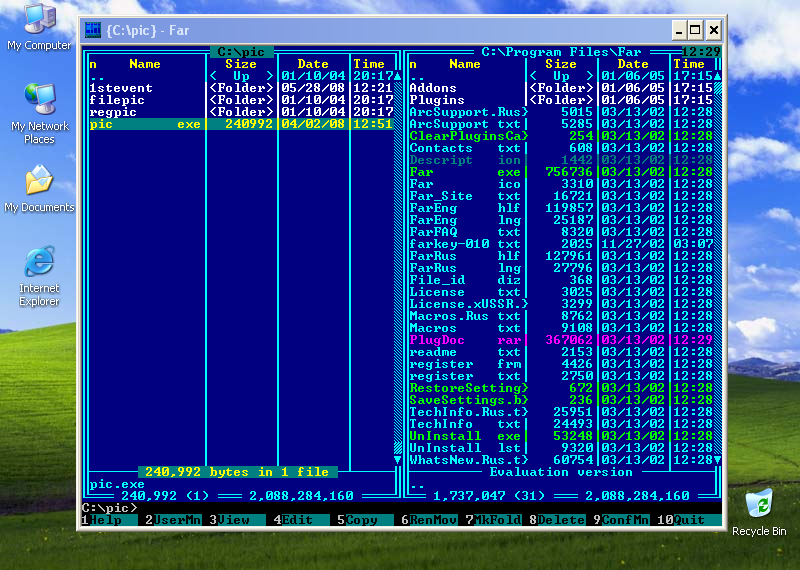Select the Plugins folder row
The width and height of the screenshot is (800, 570).
(x=561, y=100)
